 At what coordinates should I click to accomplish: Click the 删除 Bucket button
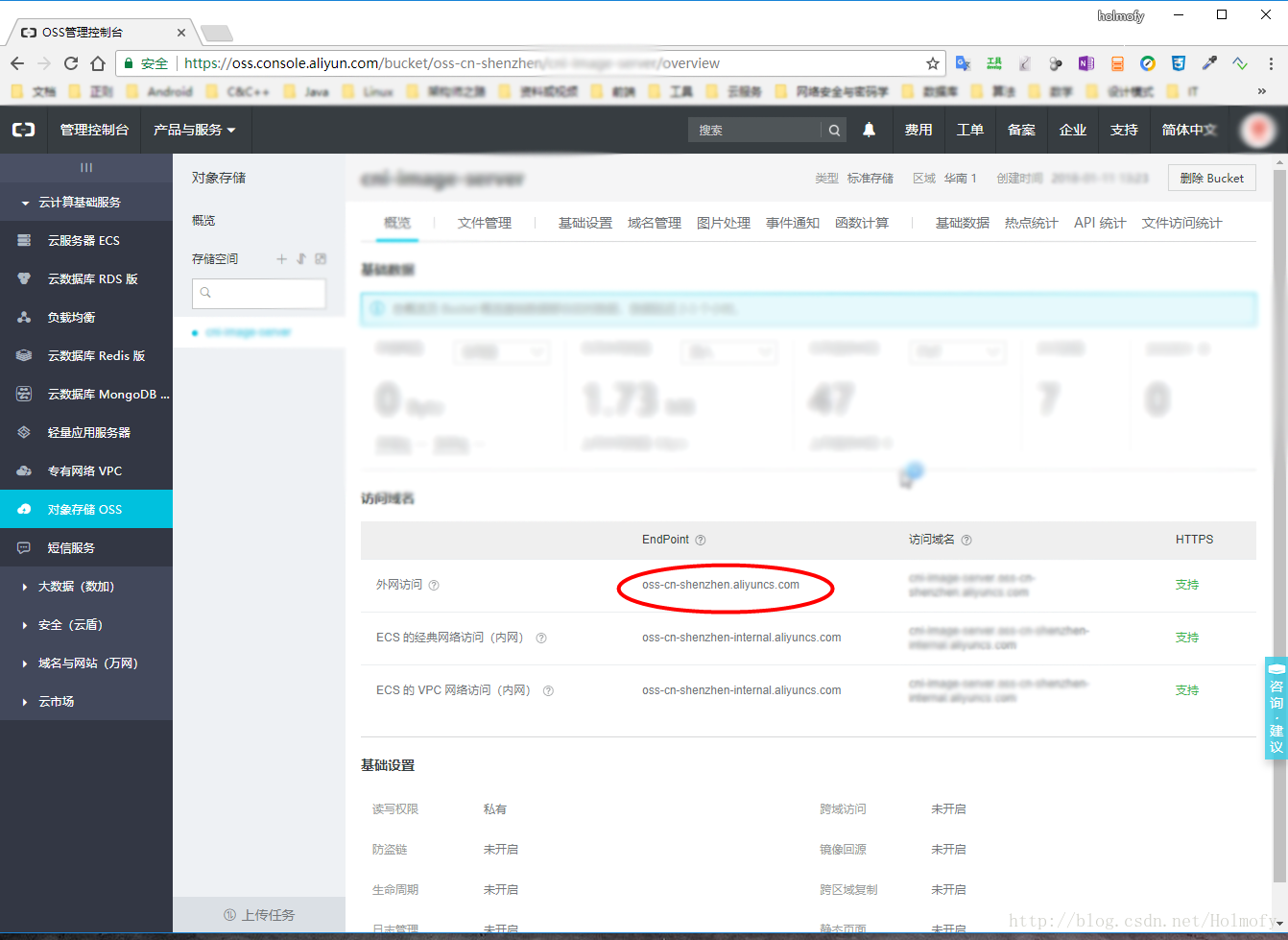[x=1212, y=178]
